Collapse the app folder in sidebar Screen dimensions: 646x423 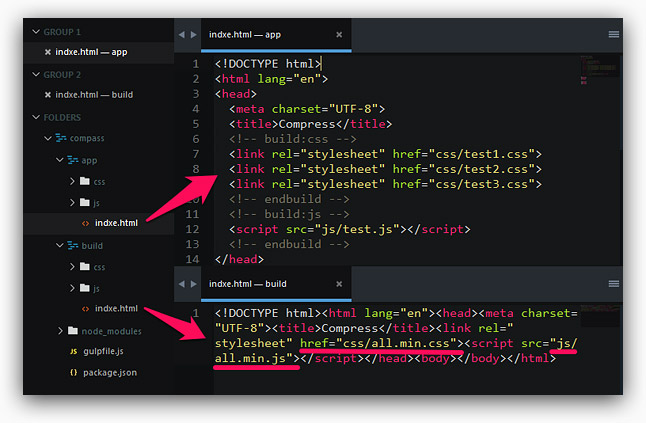(59, 160)
